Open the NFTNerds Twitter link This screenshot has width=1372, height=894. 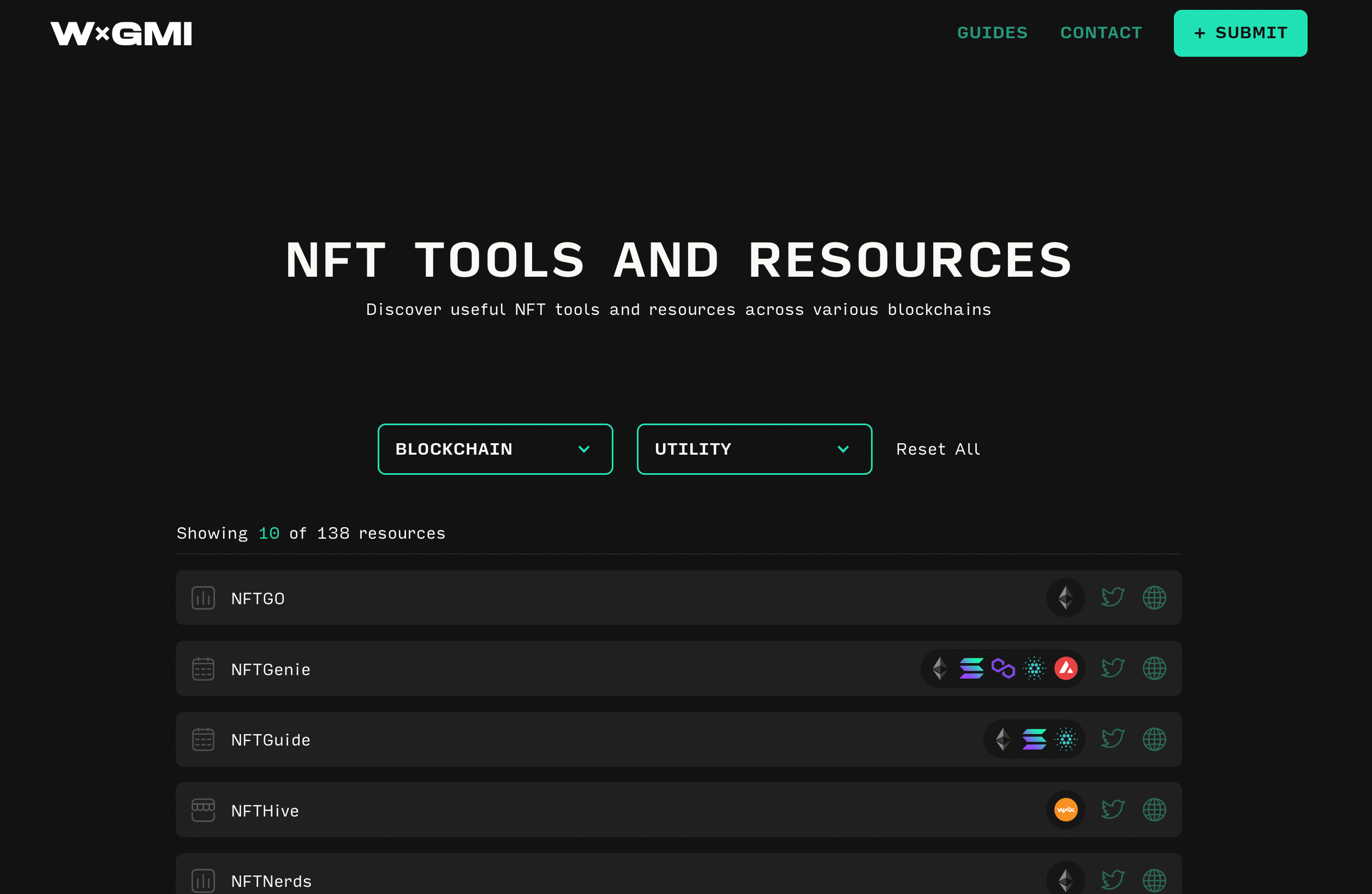point(1113,880)
